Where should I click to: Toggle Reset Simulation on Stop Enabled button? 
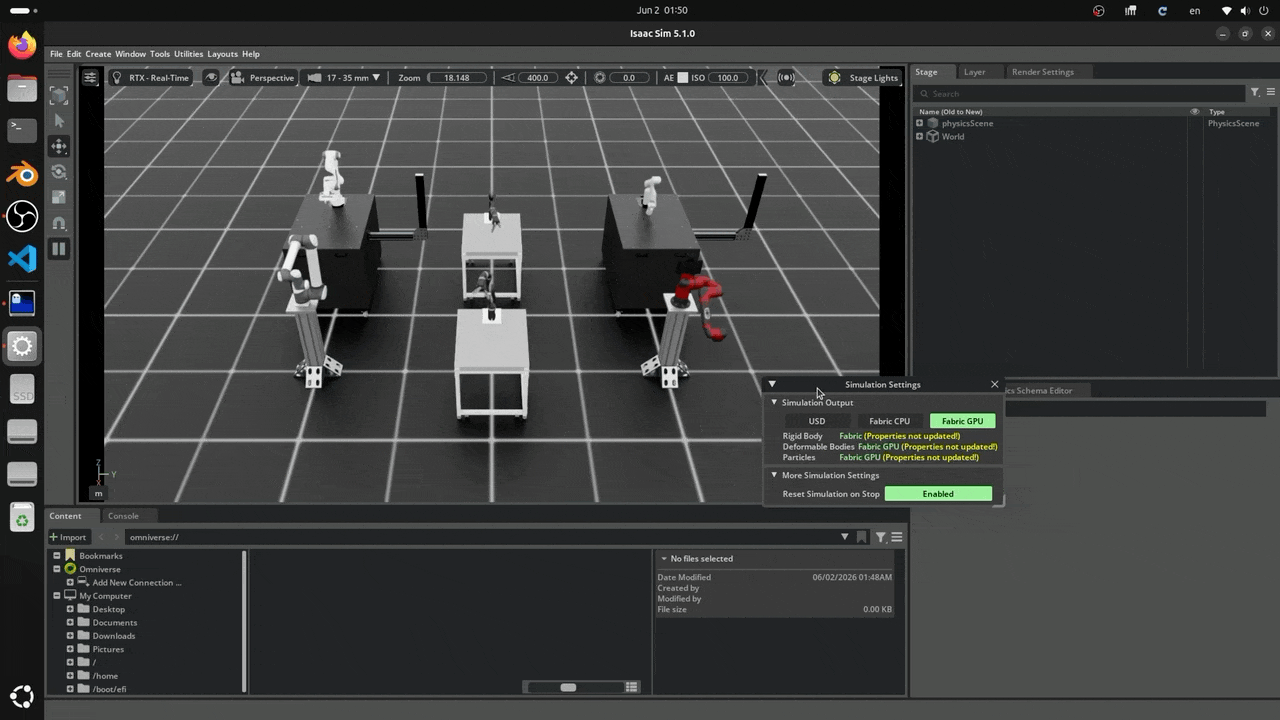938,494
